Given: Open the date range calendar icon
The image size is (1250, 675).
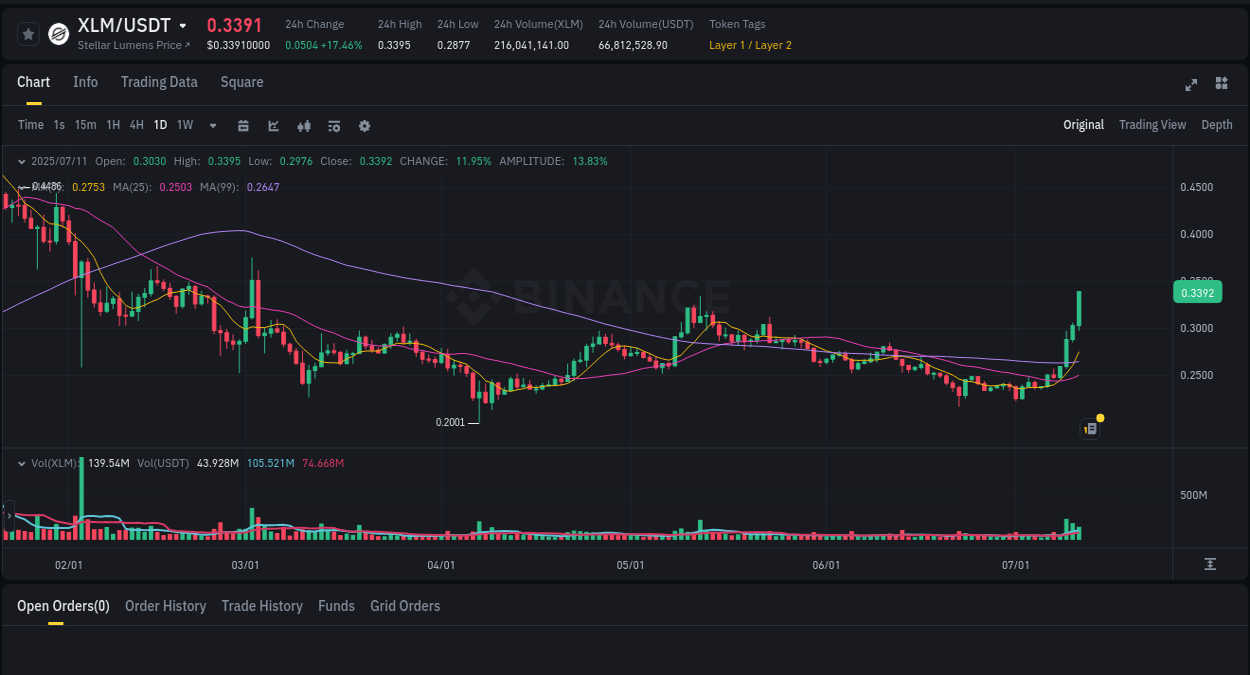Looking at the screenshot, I should pyautogui.click(x=243, y=125).
